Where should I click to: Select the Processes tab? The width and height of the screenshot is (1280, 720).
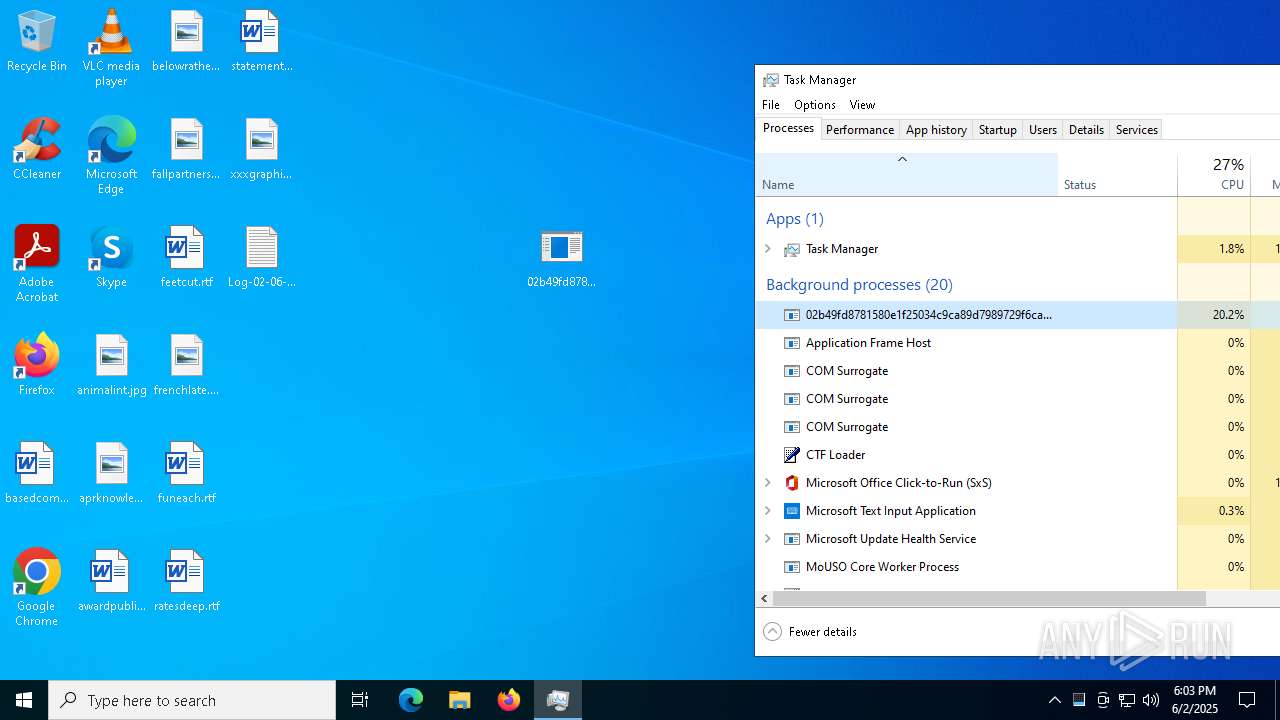point(788,129)
